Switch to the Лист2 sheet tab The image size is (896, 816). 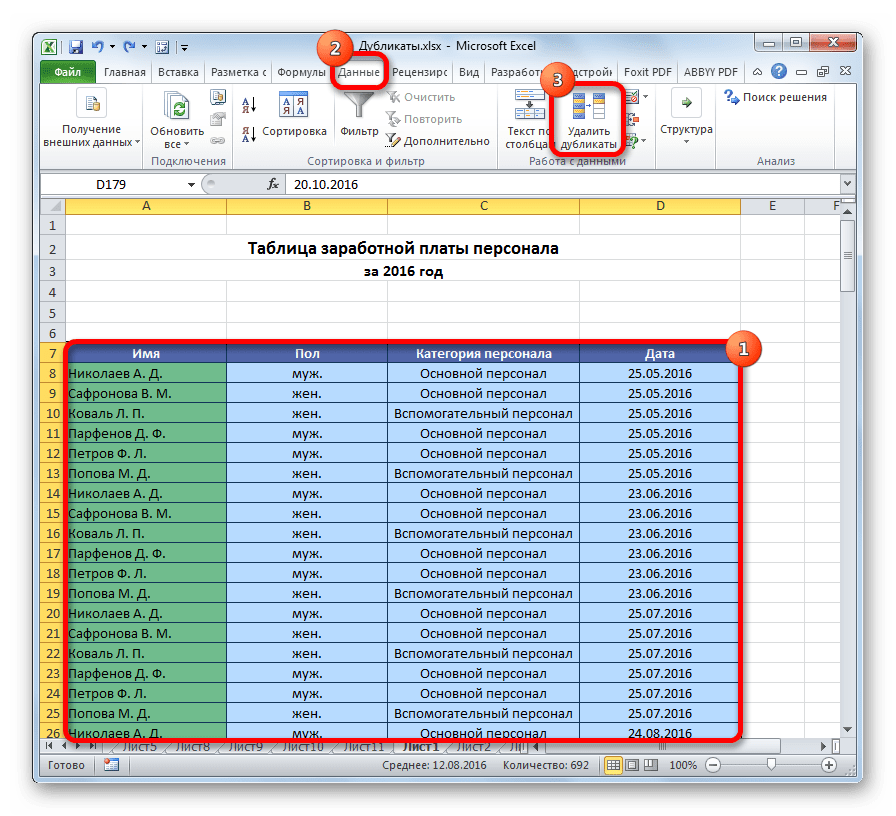pyautogui.click(x=473, y=746)
